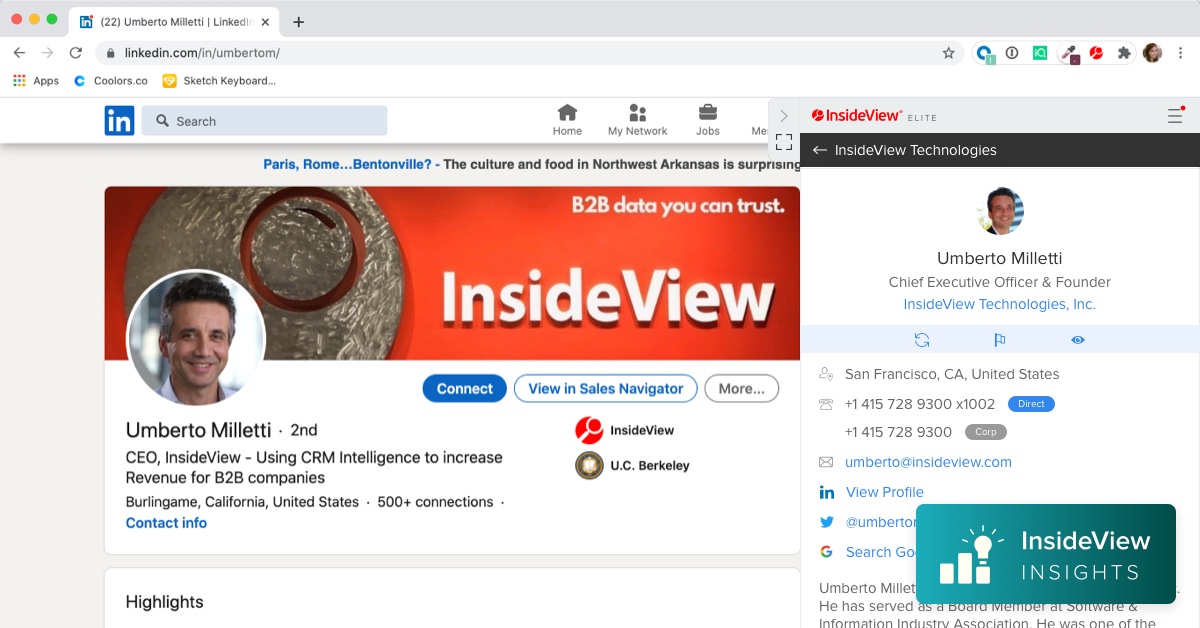This screenshot has height=628, width=1200.
Task: Open the Contact info link
Action: click(x=166, y=523)
